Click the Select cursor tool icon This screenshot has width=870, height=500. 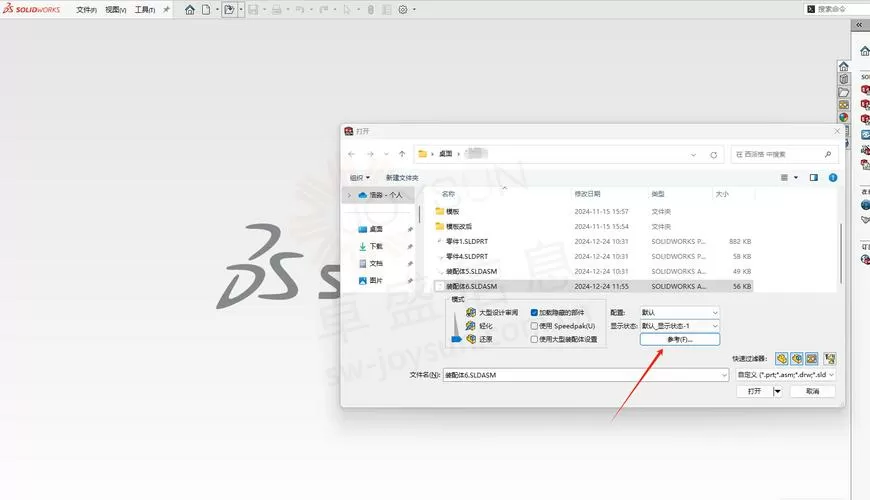tap(347, 9)
